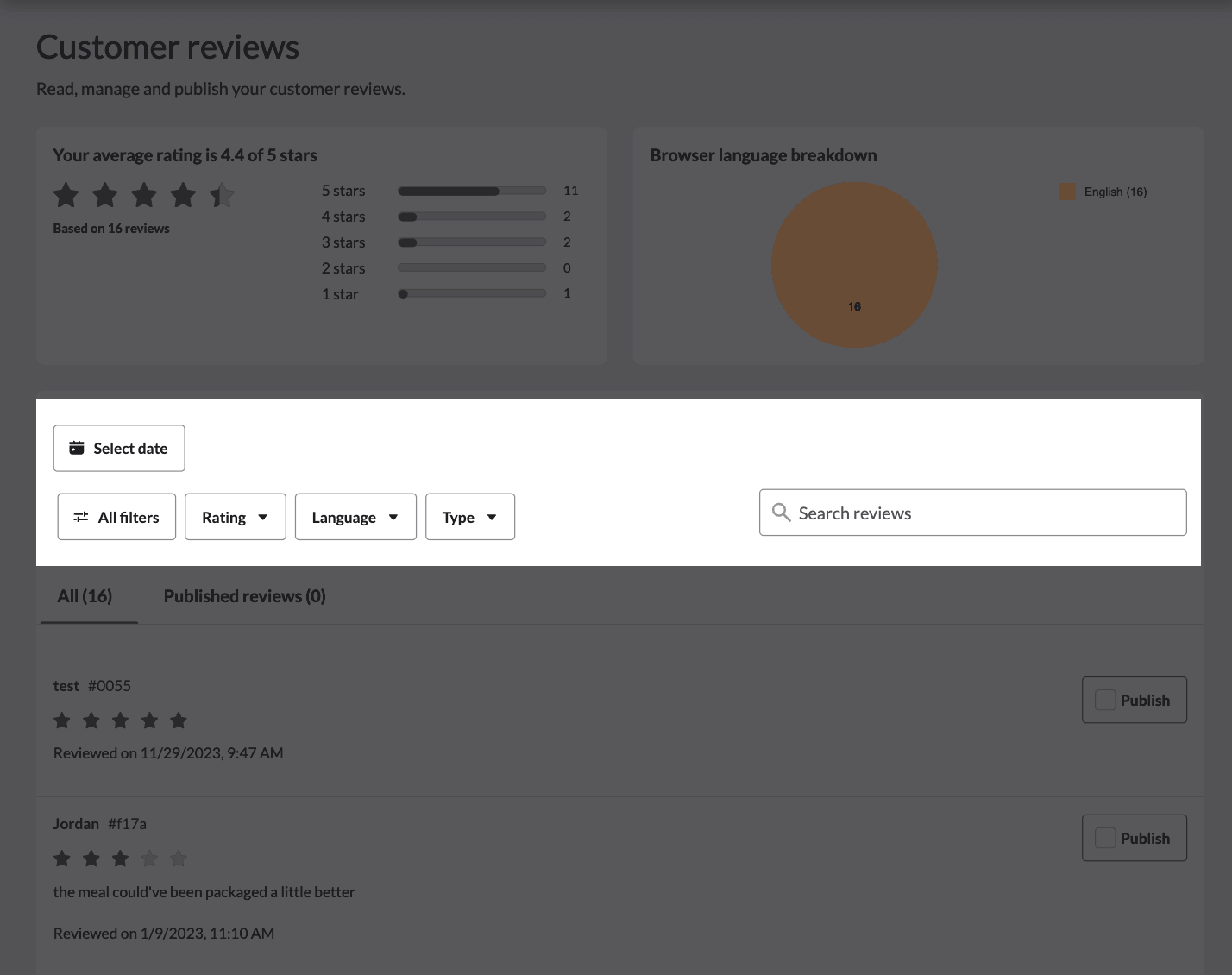Switch to the Published reviews tab
The image size is (1232, 975).
[244, 595]
